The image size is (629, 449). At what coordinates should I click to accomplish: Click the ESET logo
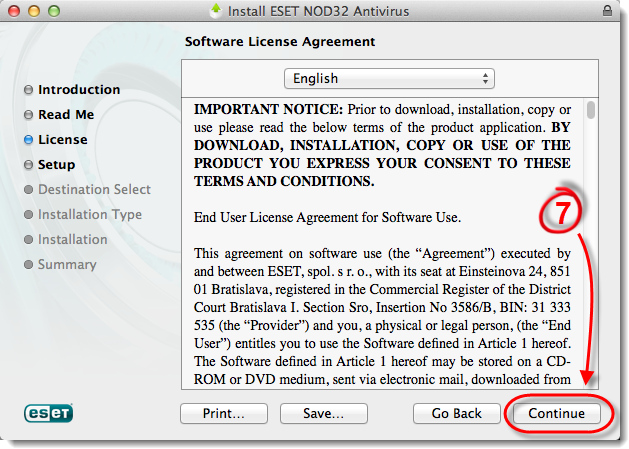(49, 413)
